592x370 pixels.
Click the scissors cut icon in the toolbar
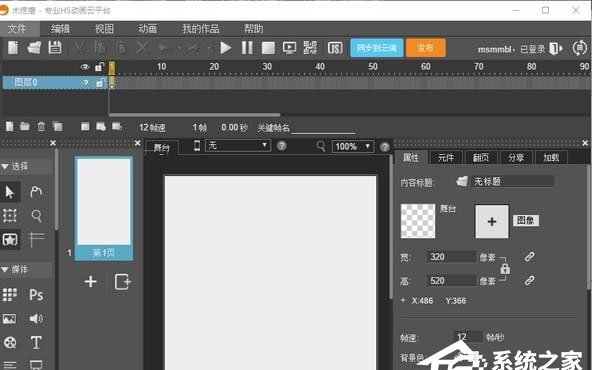80,48
